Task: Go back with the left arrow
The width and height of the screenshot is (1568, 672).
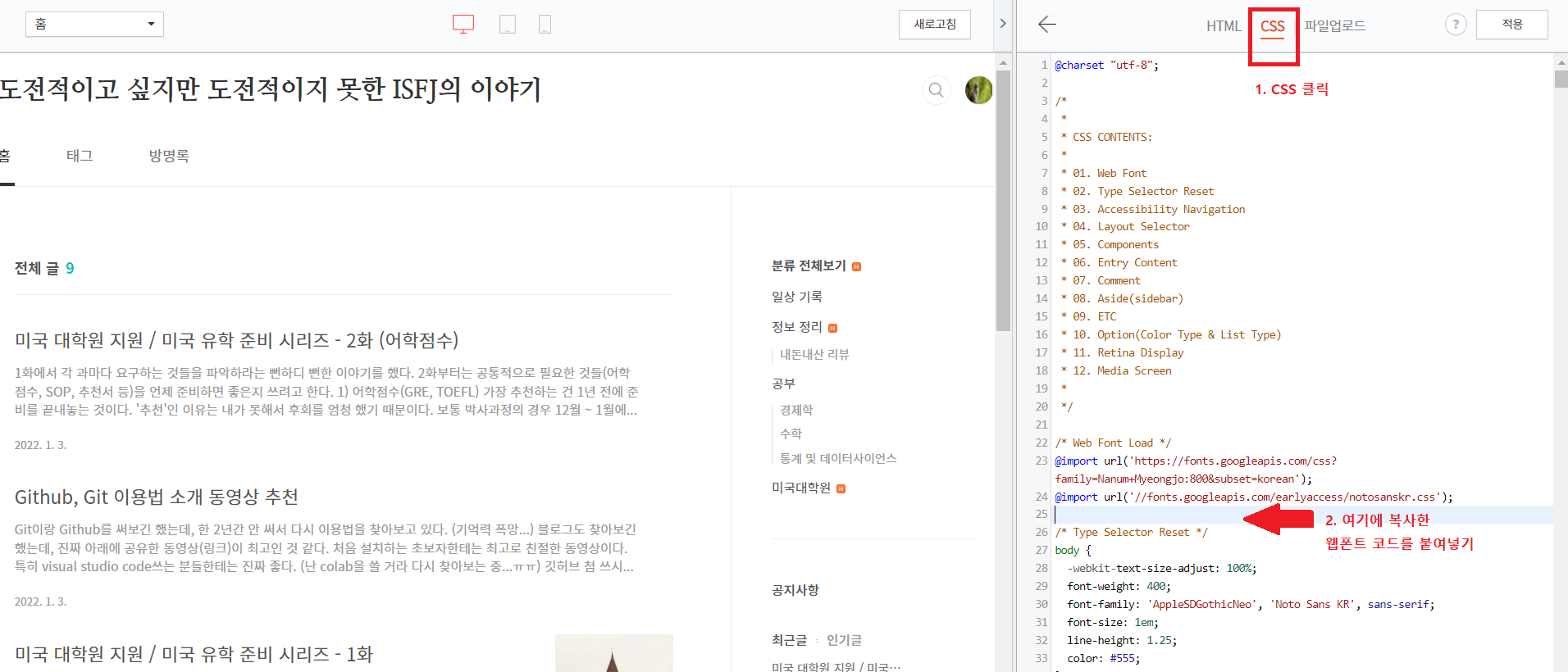Action: tap(1047, 25)
